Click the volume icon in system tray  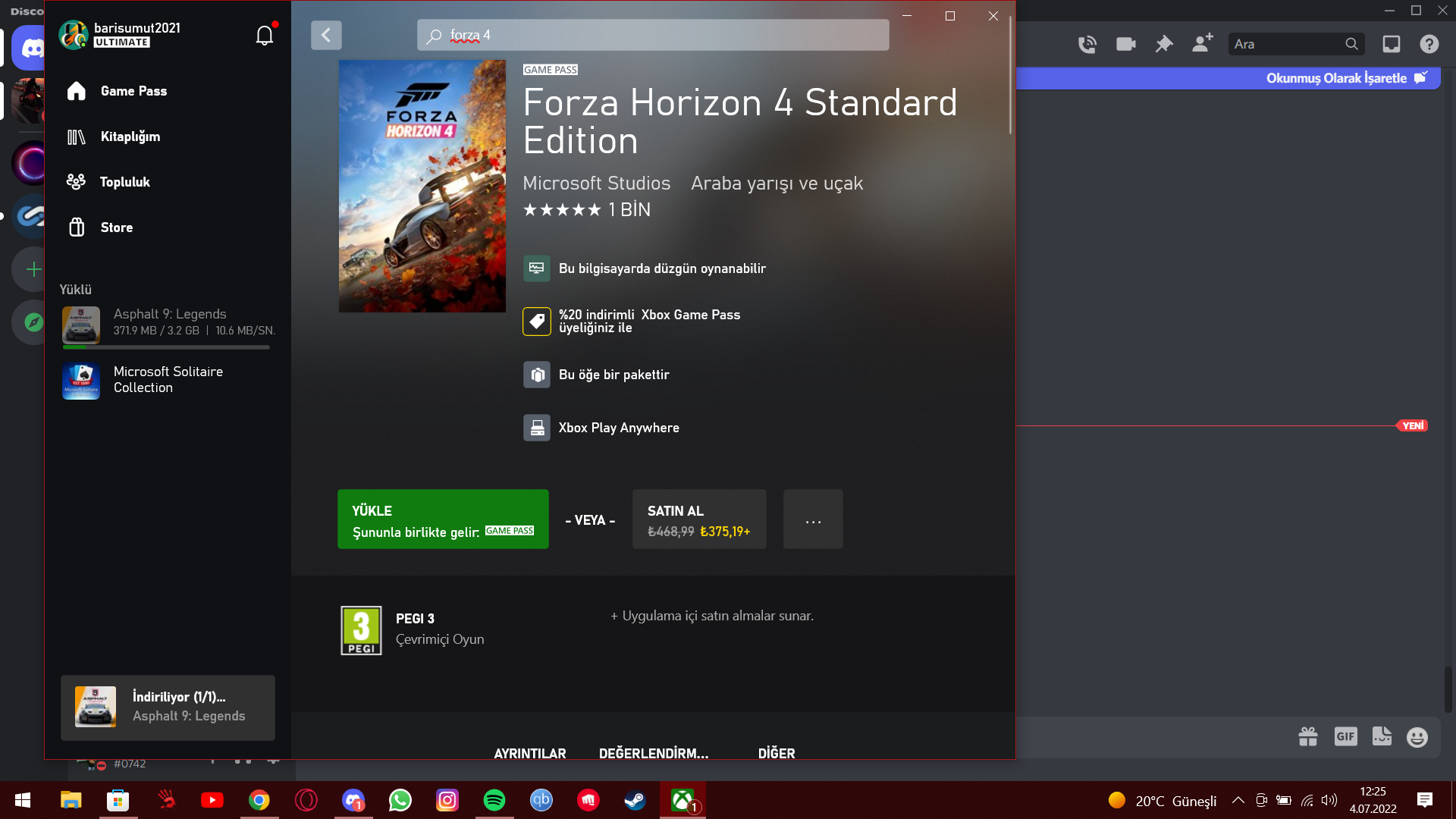pyautogui.click(x=1329, y=800)
